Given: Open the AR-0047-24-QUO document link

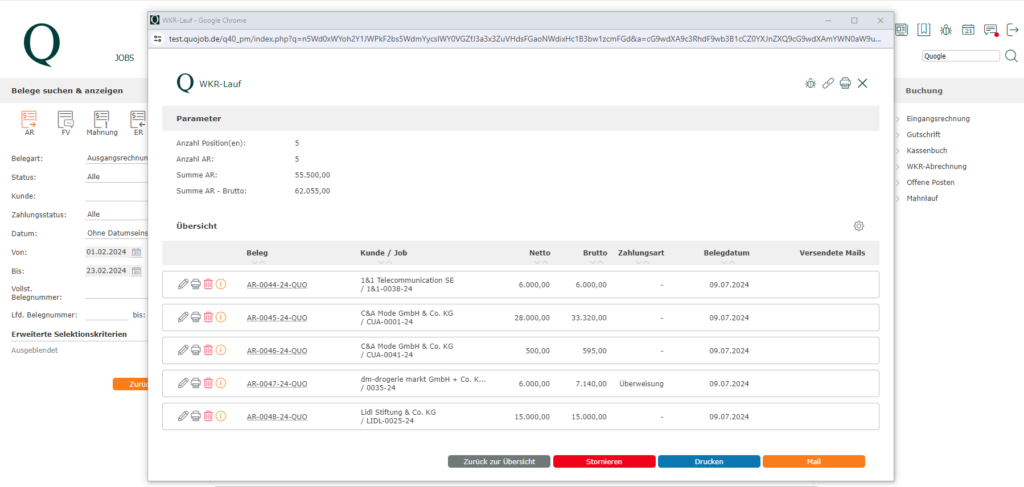Looking at the screenshot, I should pyautogui.click(x=277, y=384).
